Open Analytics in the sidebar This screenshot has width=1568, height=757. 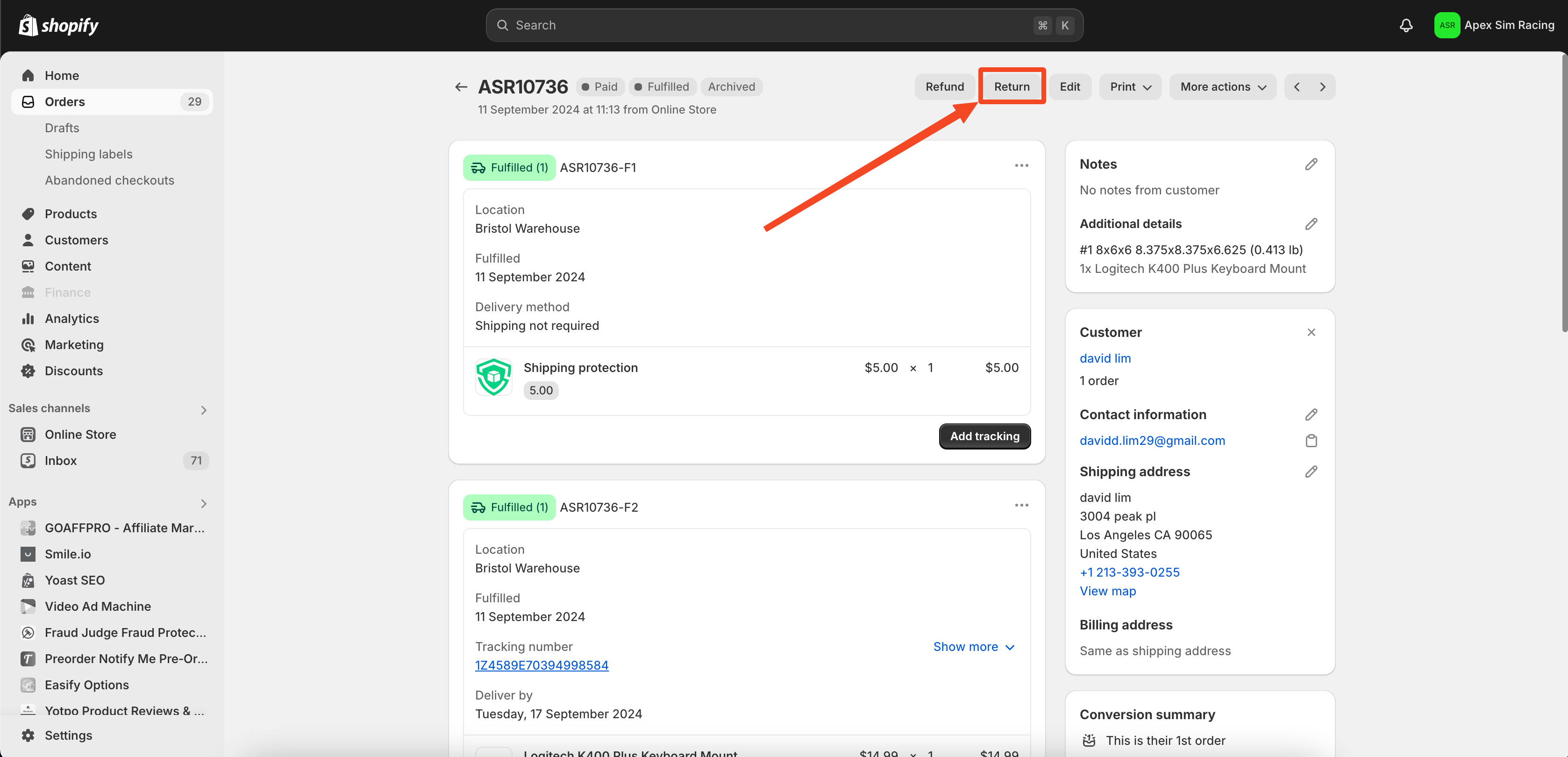71,319
